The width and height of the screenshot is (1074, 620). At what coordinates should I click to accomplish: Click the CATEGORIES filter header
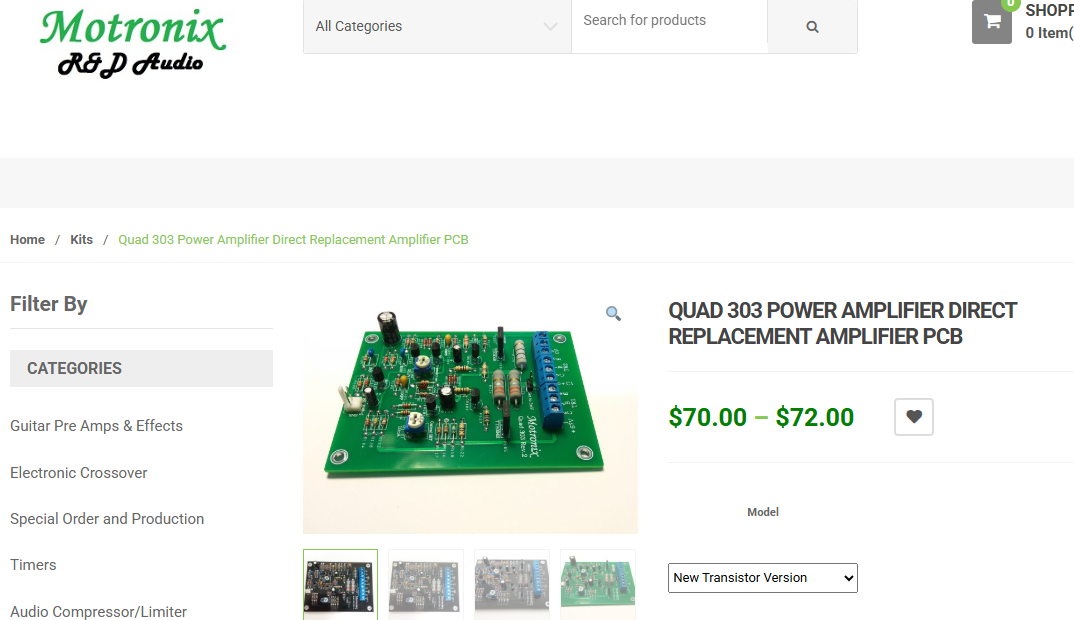[x=141, y=369]
